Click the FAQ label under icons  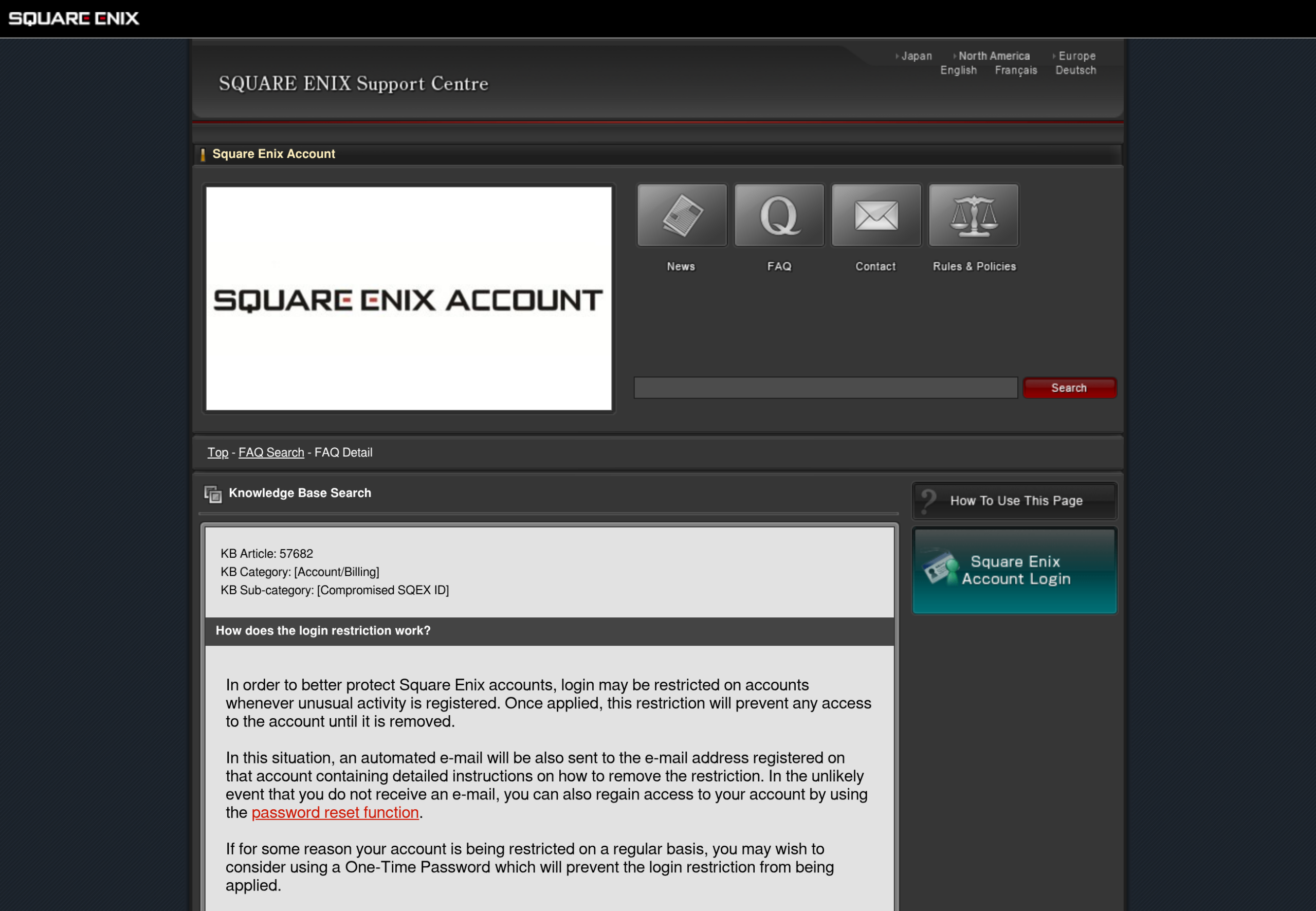click(x=779, y=266)
